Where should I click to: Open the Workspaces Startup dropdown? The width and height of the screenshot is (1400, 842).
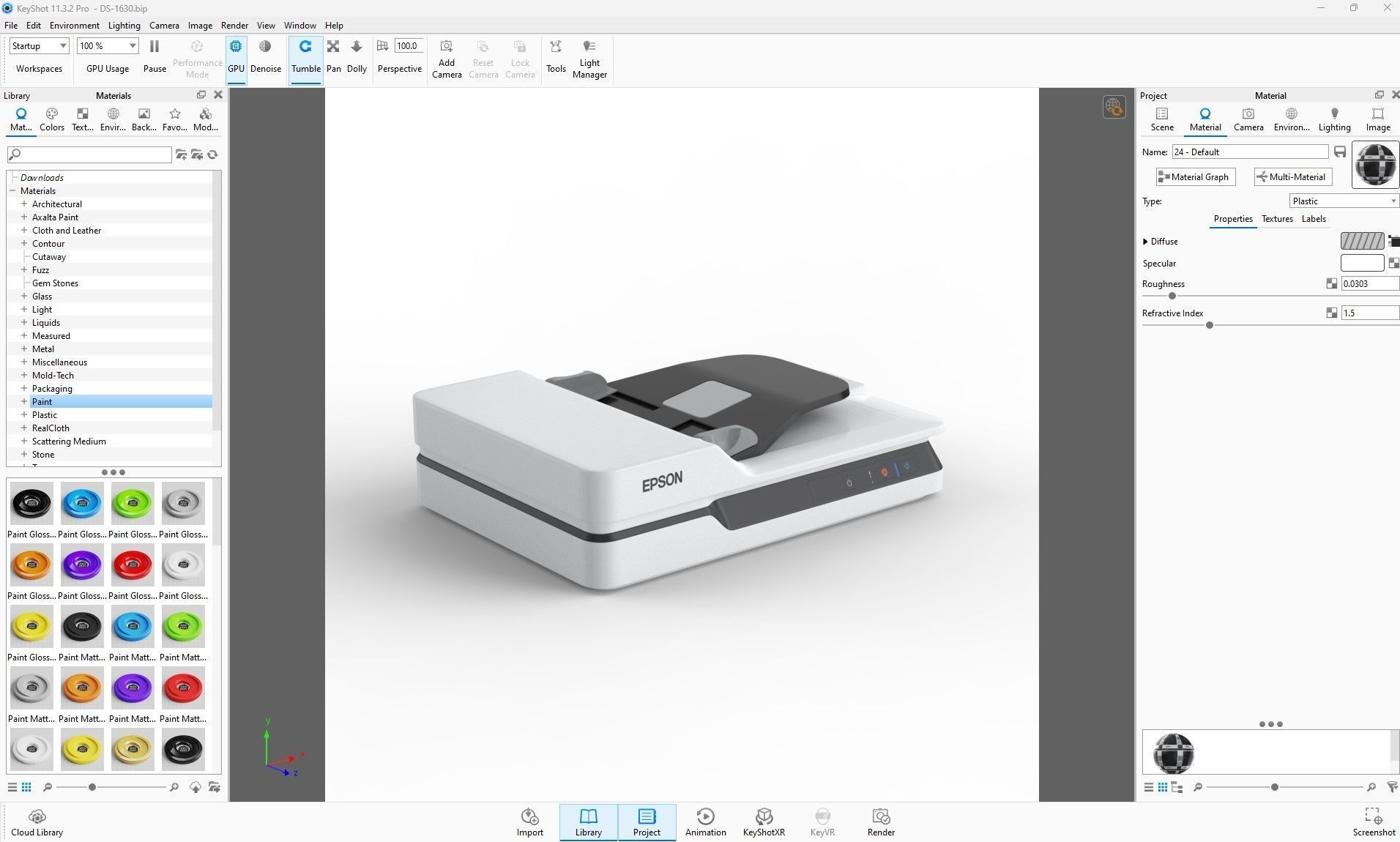coord(39,46)
